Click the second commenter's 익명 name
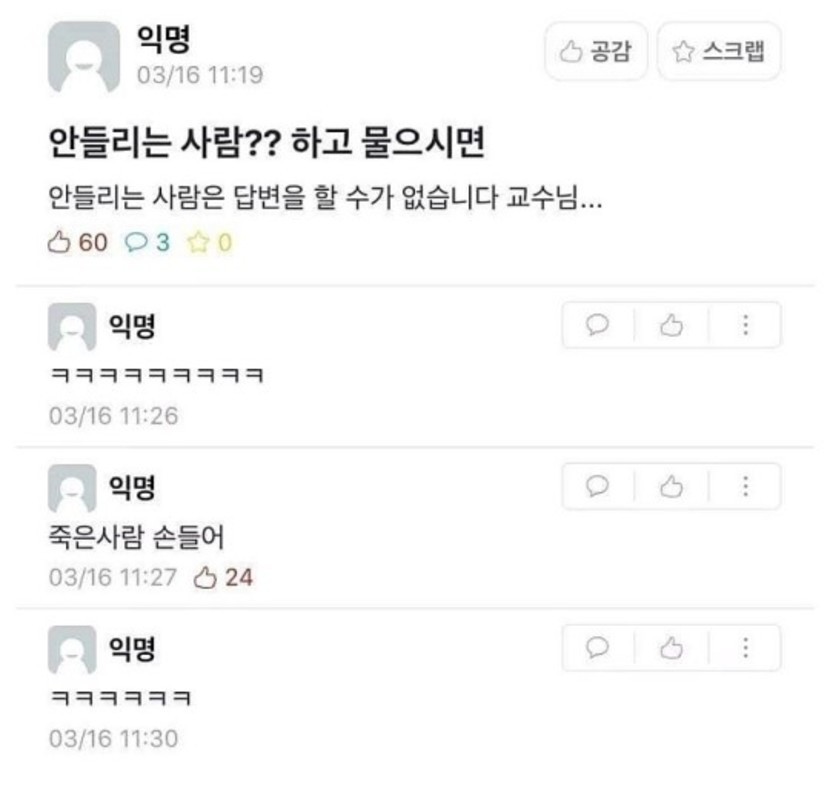The image size is (830, 787). pyautogui.click(x=132, y=487)
